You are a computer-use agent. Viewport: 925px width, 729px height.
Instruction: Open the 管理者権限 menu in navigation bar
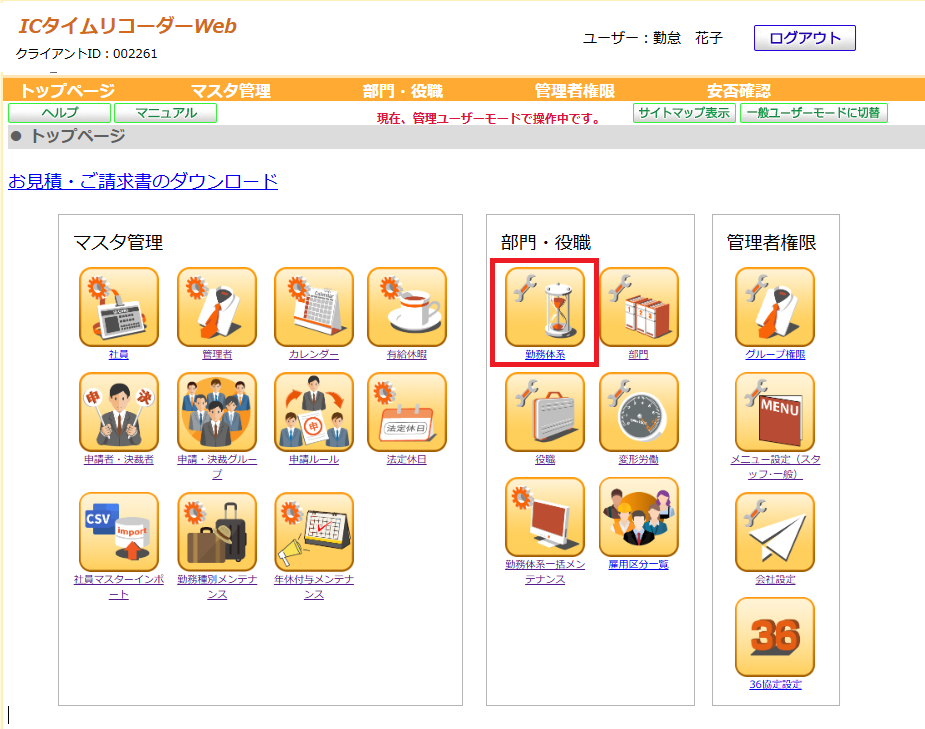575,91
